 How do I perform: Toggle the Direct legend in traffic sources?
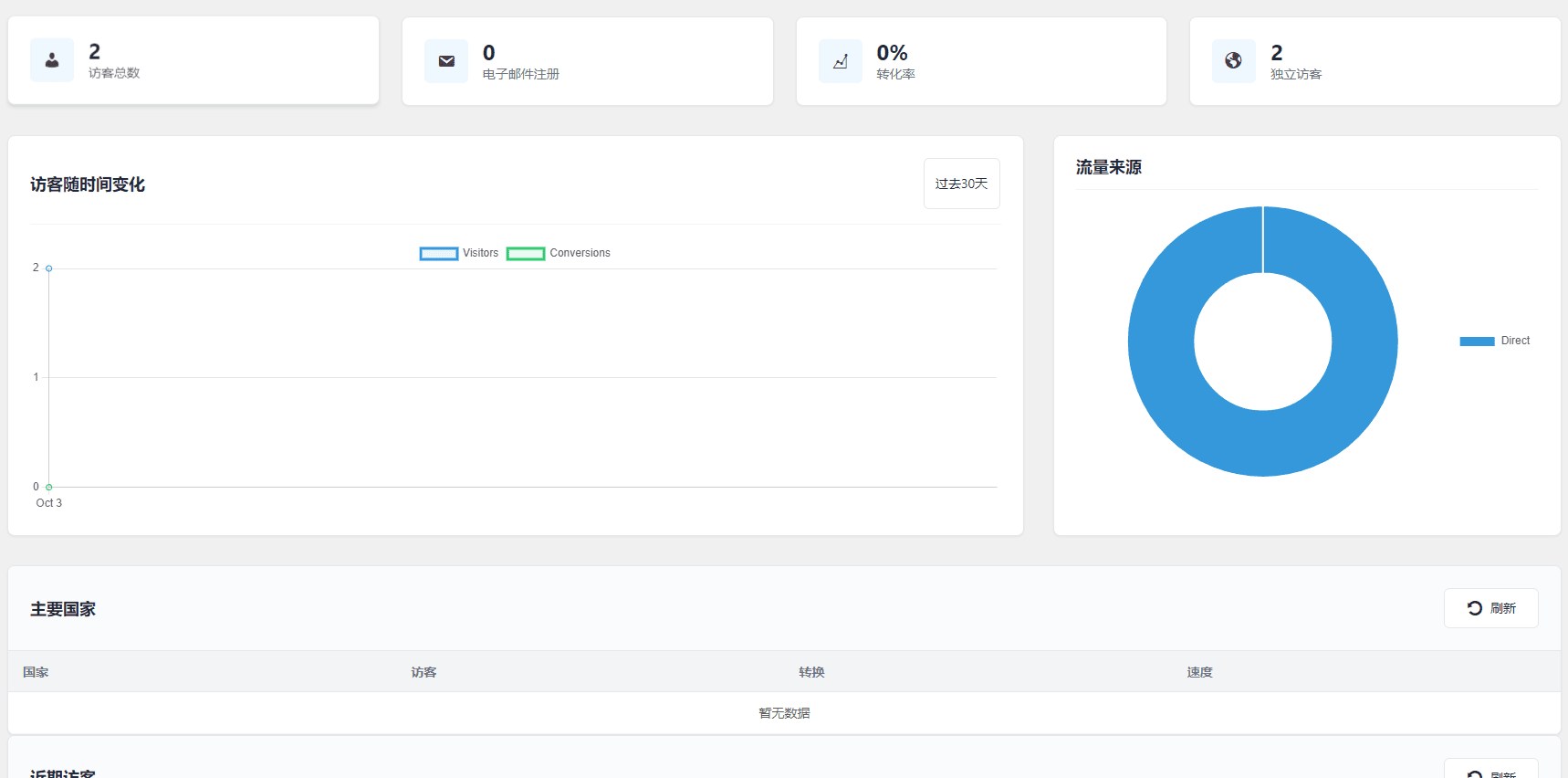pyautogui.click(x=1495, y=341)
